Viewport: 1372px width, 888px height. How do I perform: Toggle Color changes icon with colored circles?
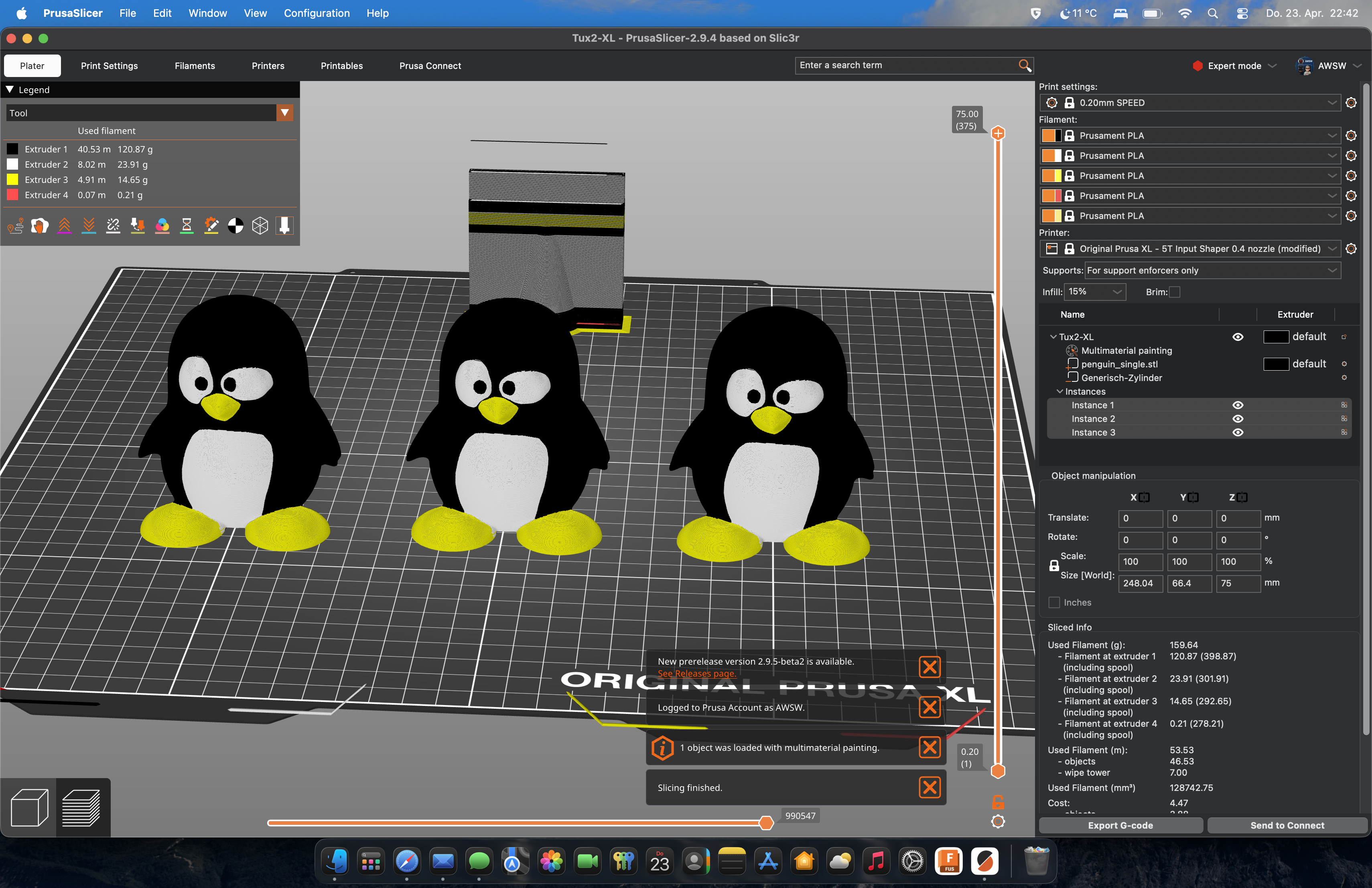pyautogui.click(x=162, y=226)
